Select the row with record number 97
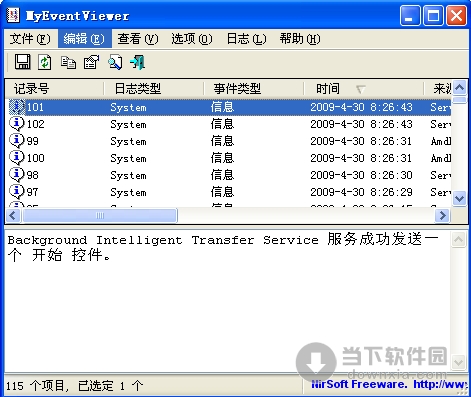This screenshot has height=397, width=471. coord(228,192)
